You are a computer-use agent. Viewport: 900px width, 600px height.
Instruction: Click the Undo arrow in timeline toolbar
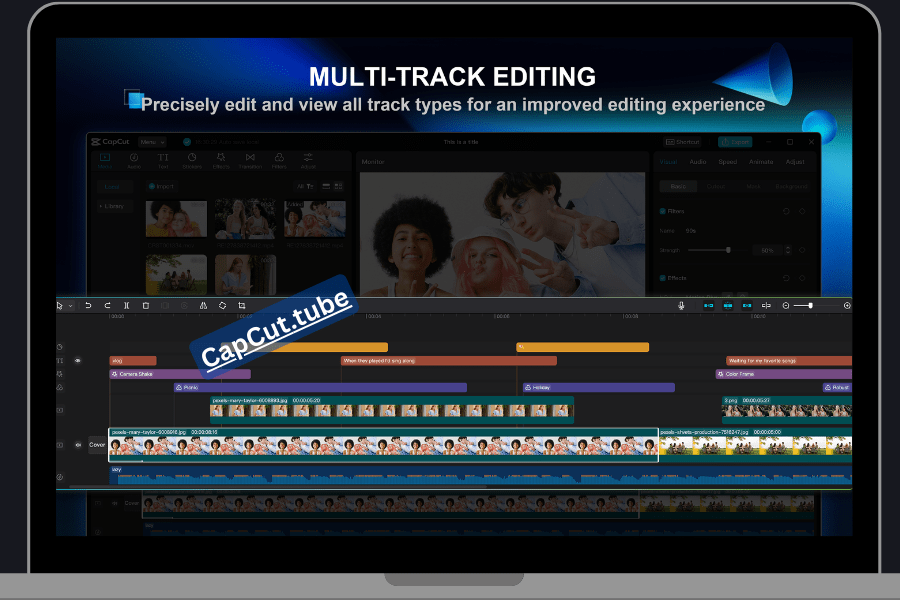pyautogui.click(x=88, y=306)
